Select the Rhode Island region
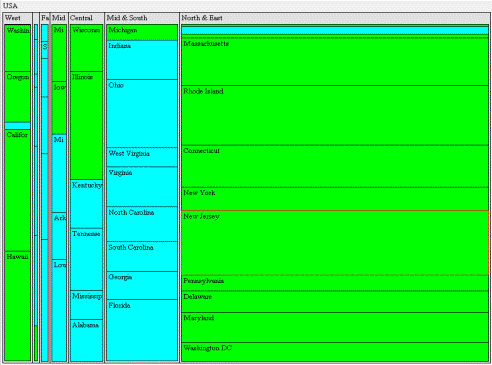Screen dimensions: 492x365 [x=335, y=115]
